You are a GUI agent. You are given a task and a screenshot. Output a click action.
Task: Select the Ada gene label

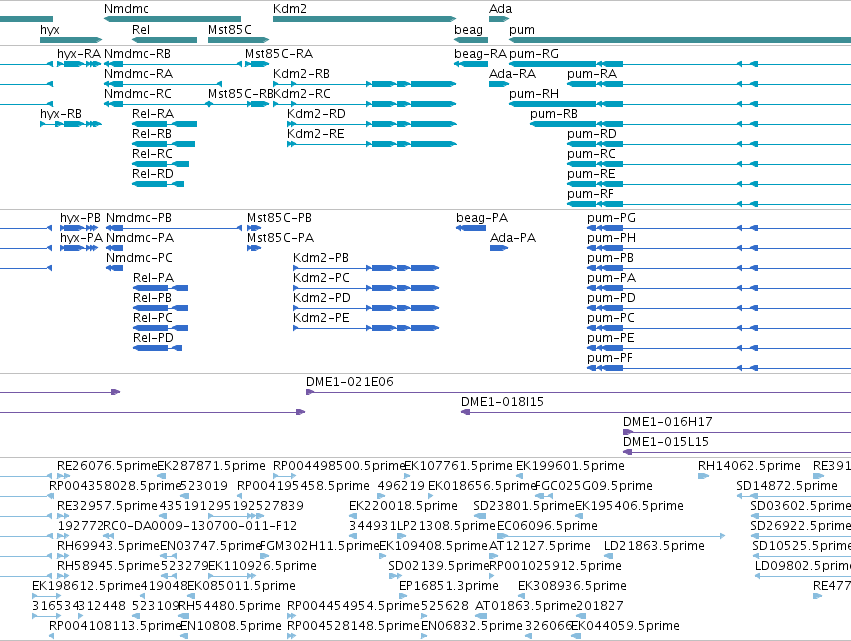pos(500,9)
